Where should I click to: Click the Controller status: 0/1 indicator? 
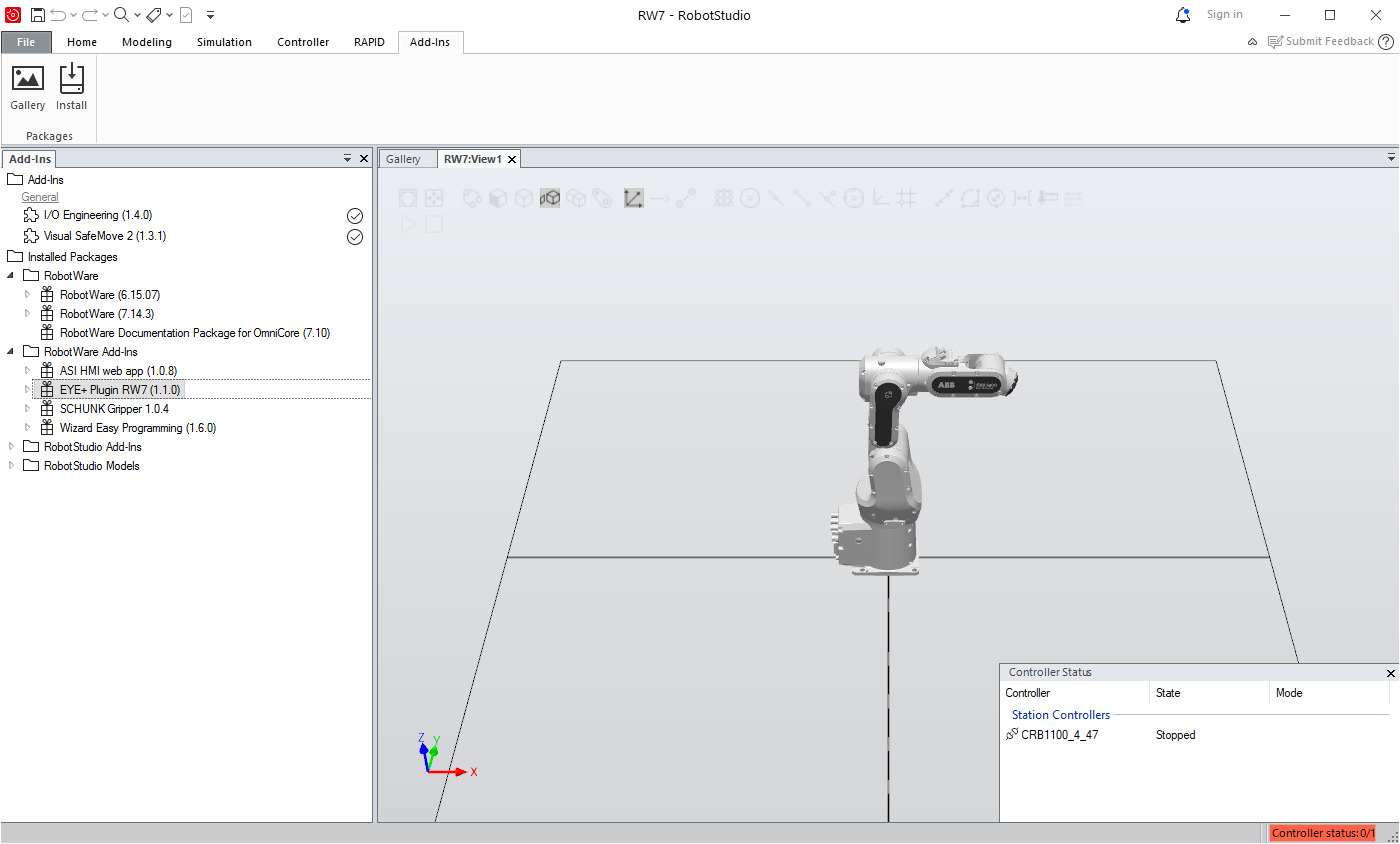[x=1322, y=833]
